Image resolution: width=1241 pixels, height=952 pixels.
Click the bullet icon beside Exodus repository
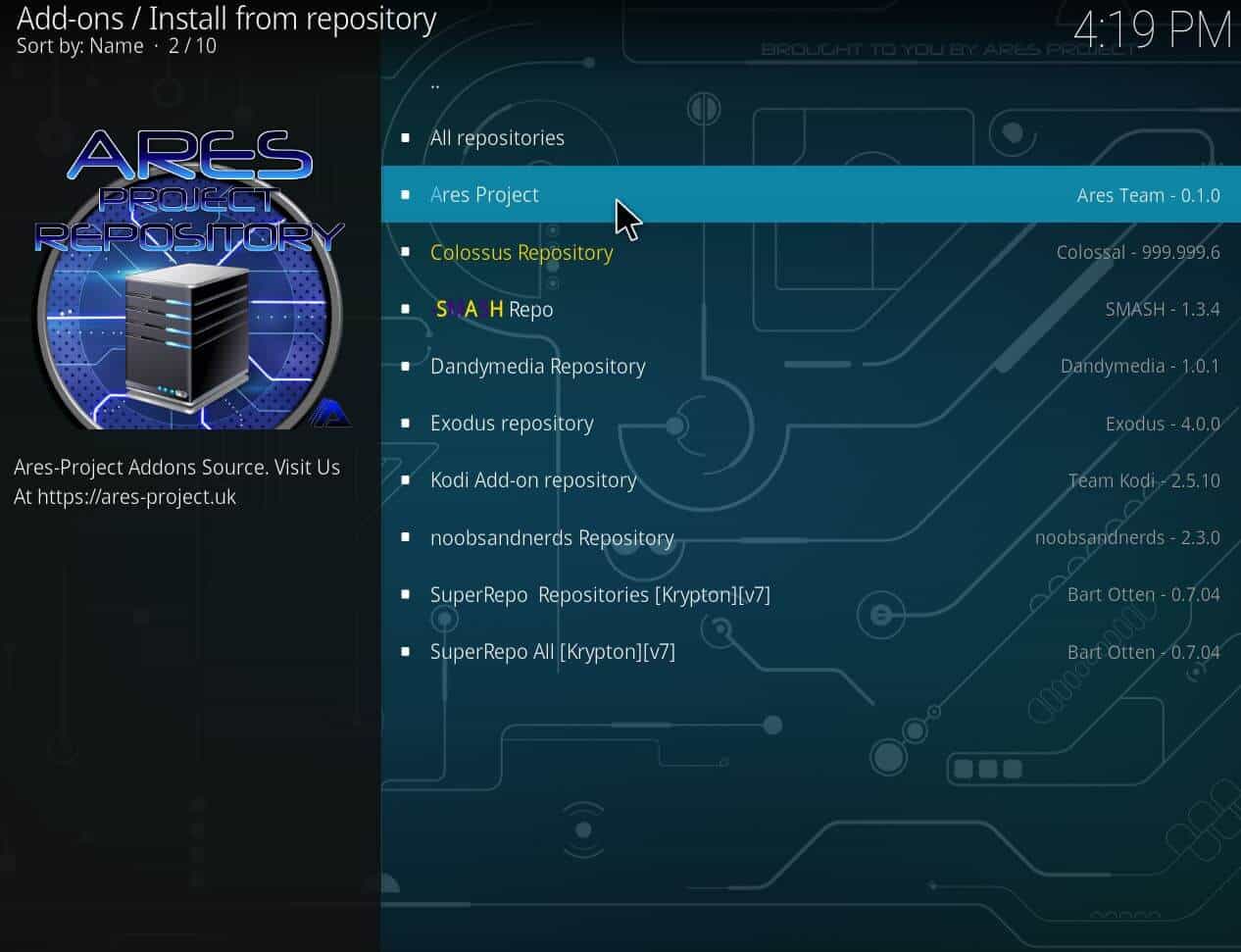406,423
